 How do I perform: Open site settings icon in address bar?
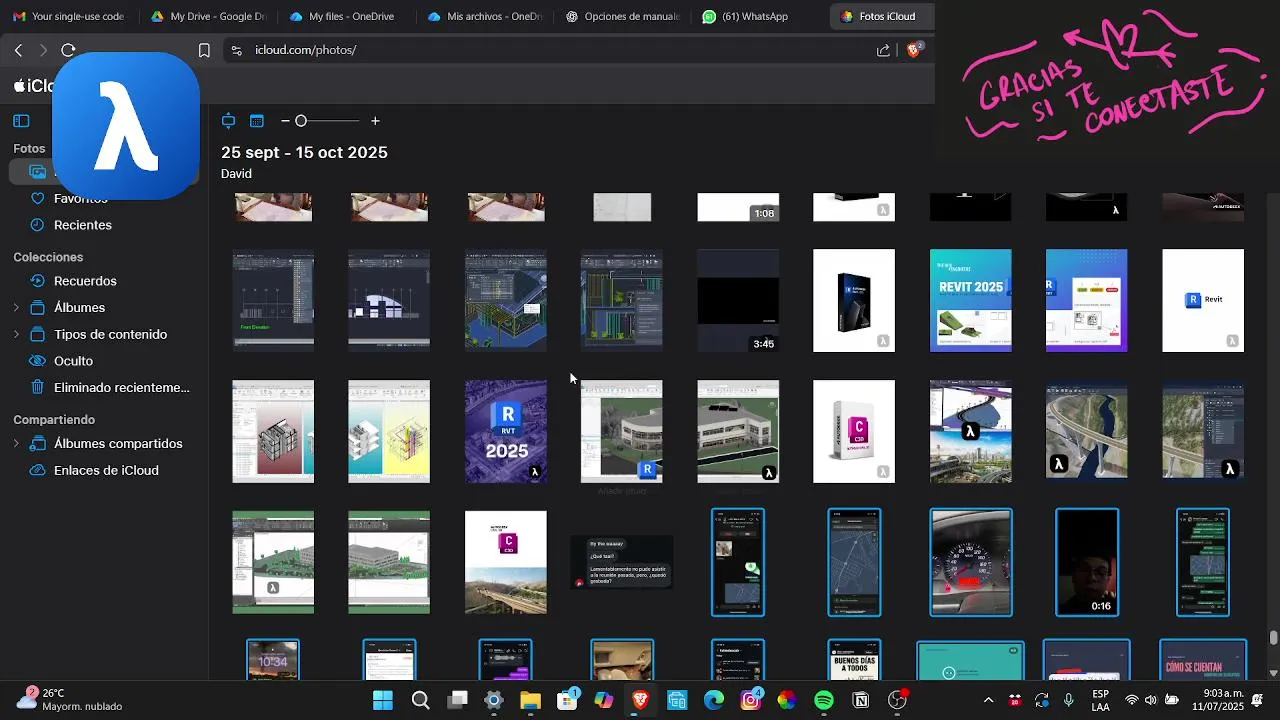pos(235,50)
